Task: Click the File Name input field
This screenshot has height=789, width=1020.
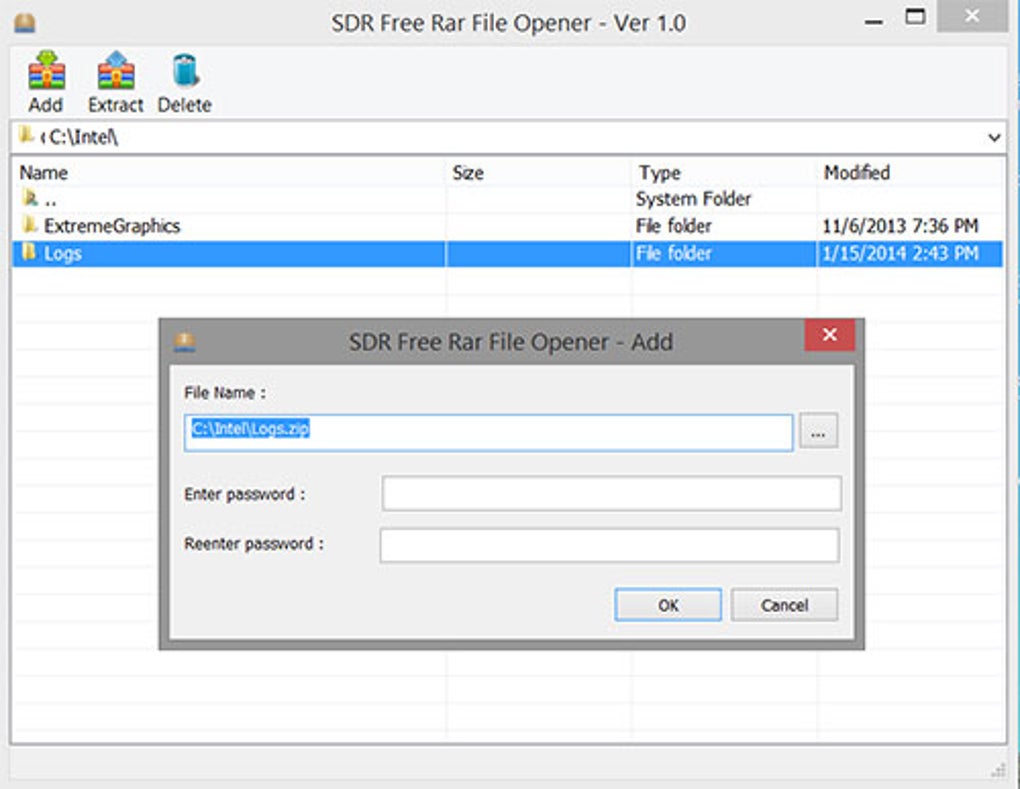Action: coord(489,432)
